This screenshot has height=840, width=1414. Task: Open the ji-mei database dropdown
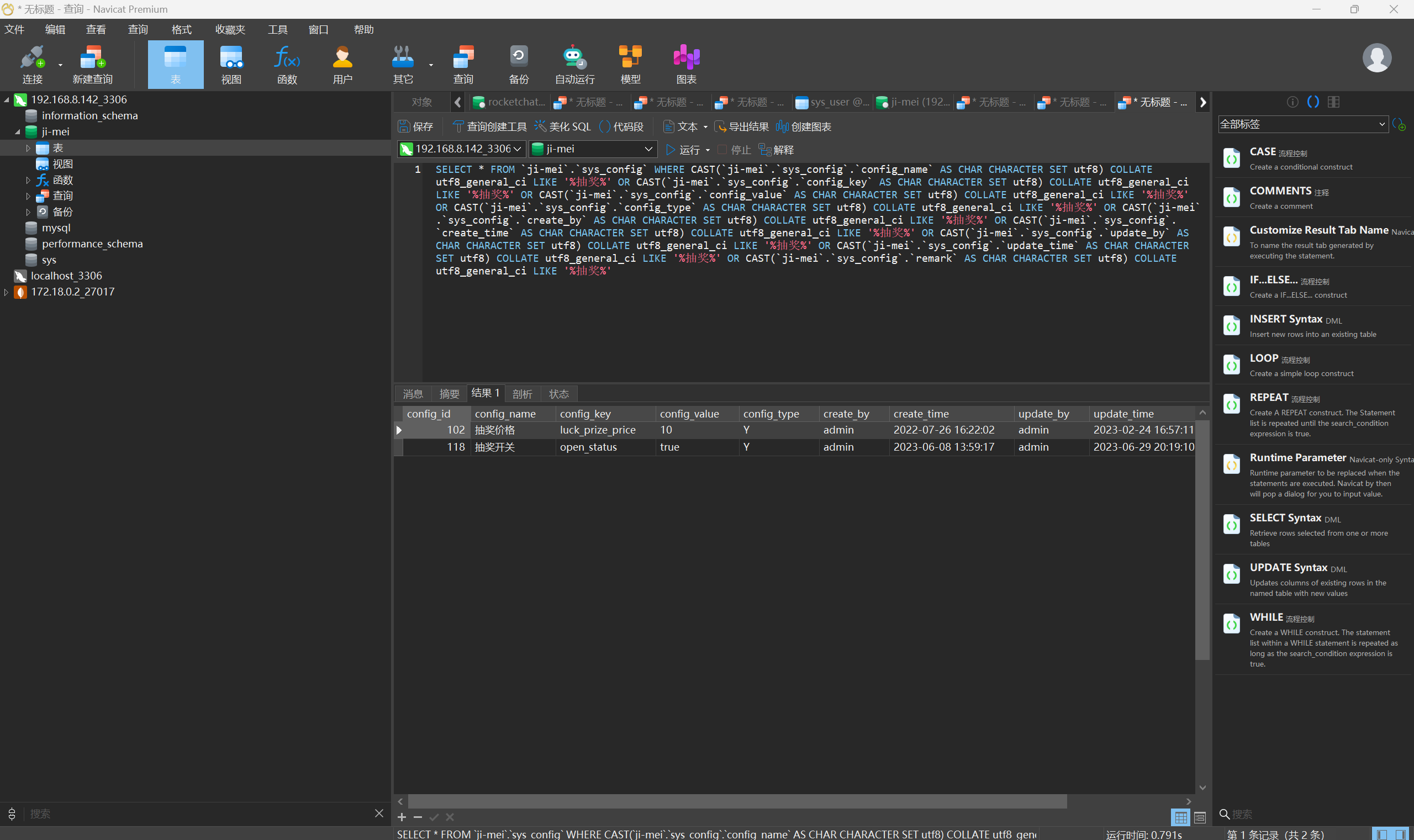click(x=648, y=149)
